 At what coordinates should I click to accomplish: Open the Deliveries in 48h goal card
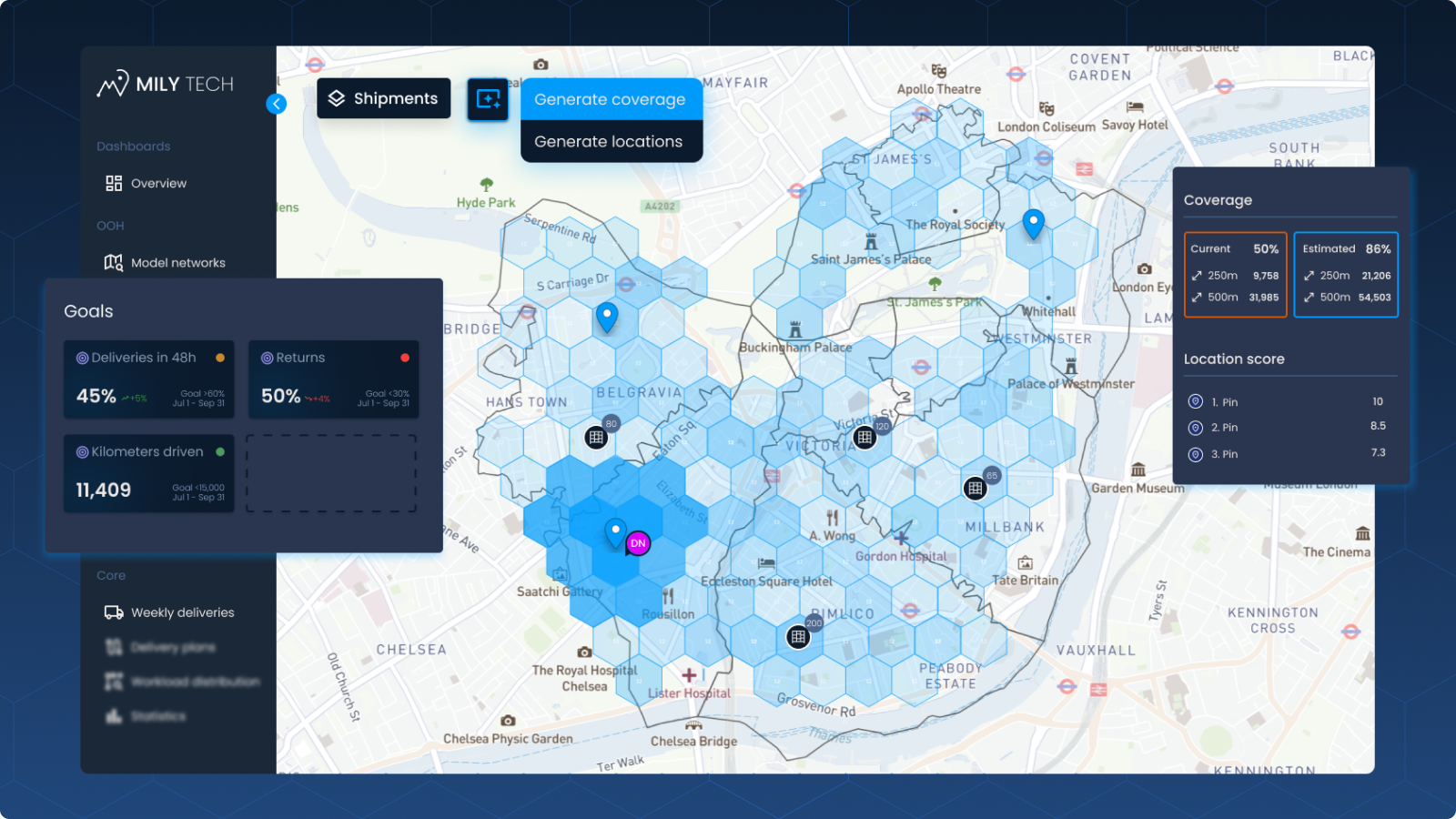click(149, 379)
